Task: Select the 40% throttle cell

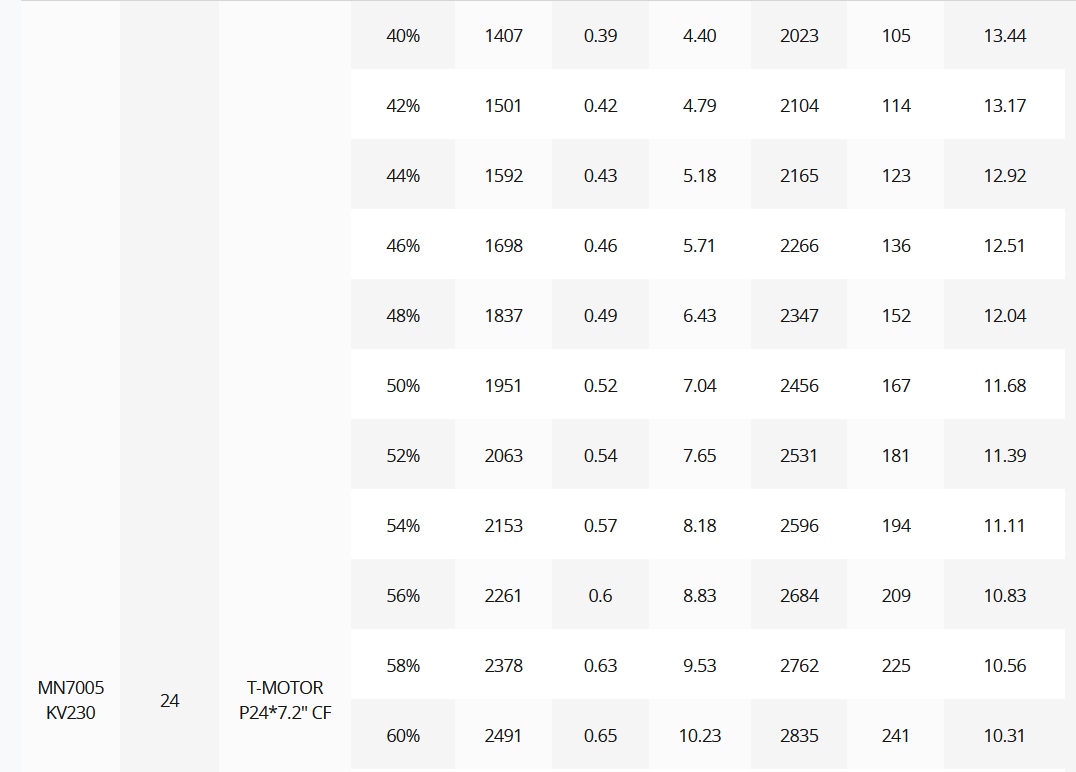Action: (403, 36)
